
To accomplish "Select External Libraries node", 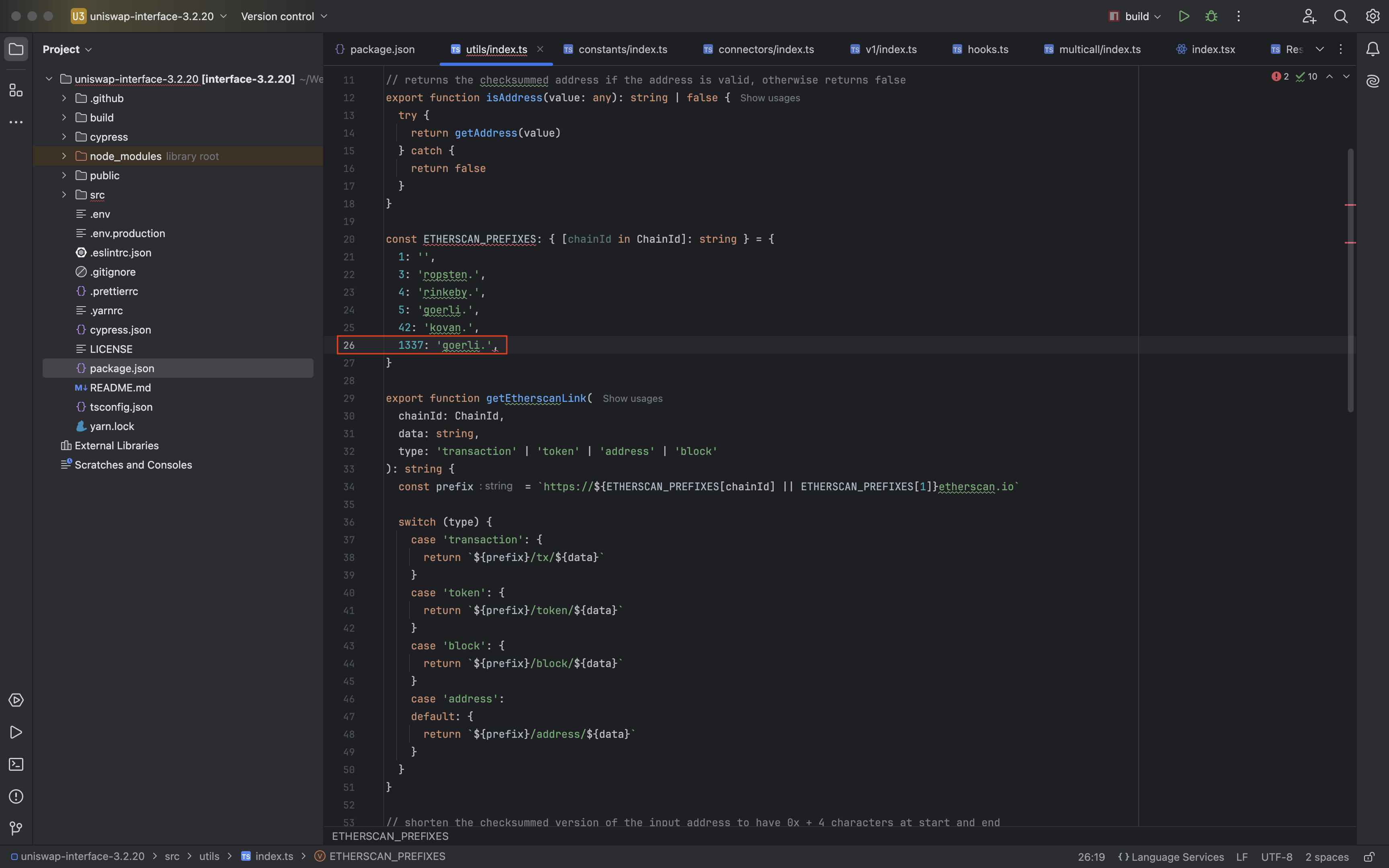I will pos(110,446).
